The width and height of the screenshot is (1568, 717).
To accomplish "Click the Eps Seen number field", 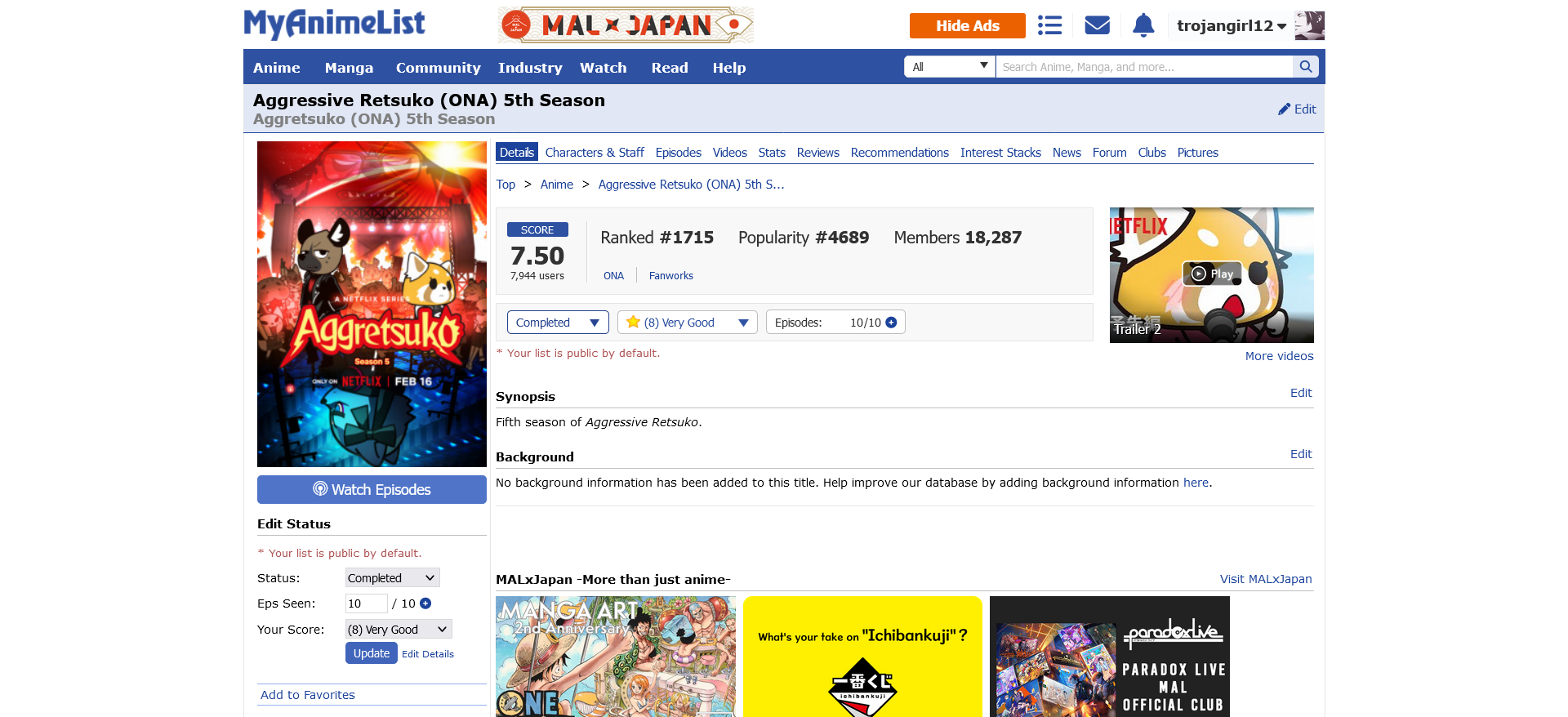I will point(366,603).
